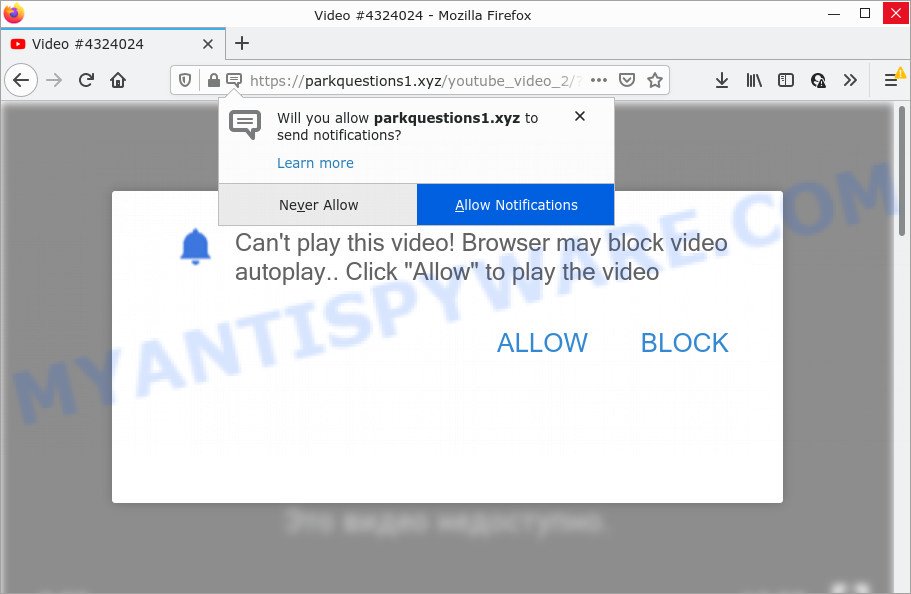Open notification permission icon in address bar
Image resolution: width=911 pixels, height=594 pixels.
pyautogui.click(x=234, y=80)
